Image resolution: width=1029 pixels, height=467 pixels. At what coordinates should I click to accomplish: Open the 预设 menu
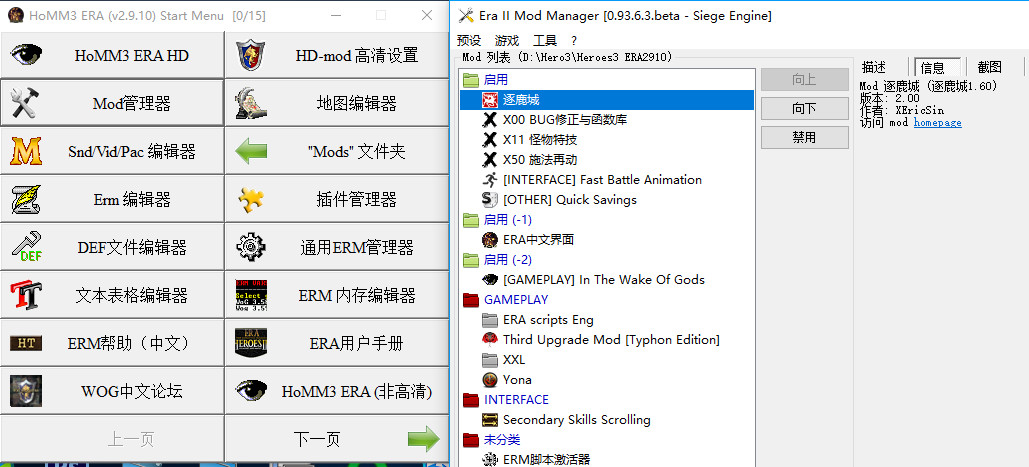pyautogui.click(x=468, y=40)
